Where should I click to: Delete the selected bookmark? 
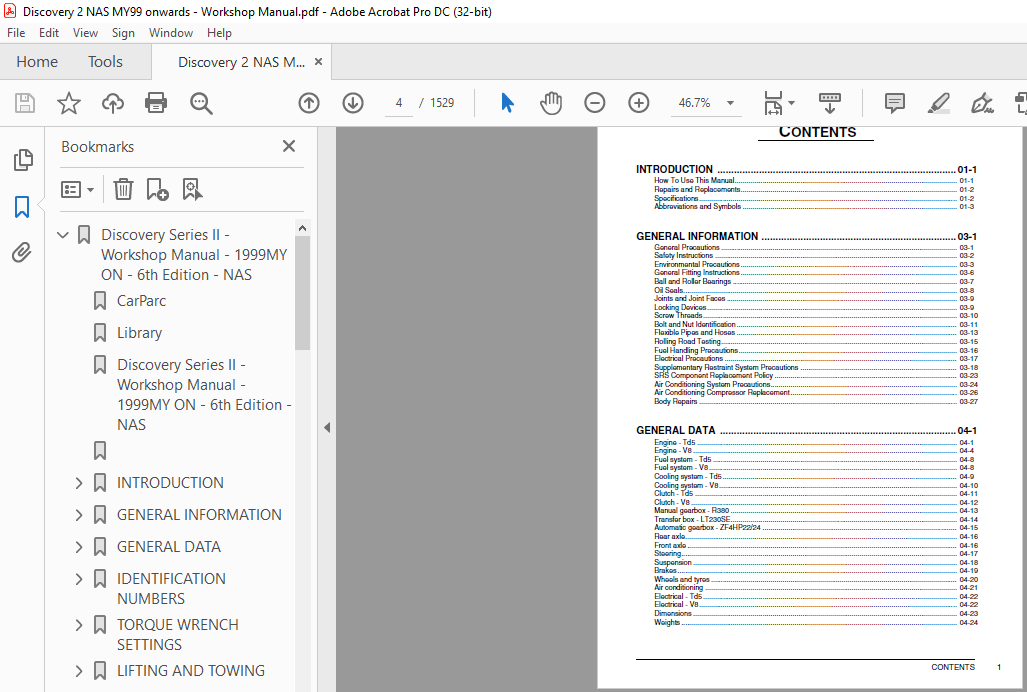[123, 190]
